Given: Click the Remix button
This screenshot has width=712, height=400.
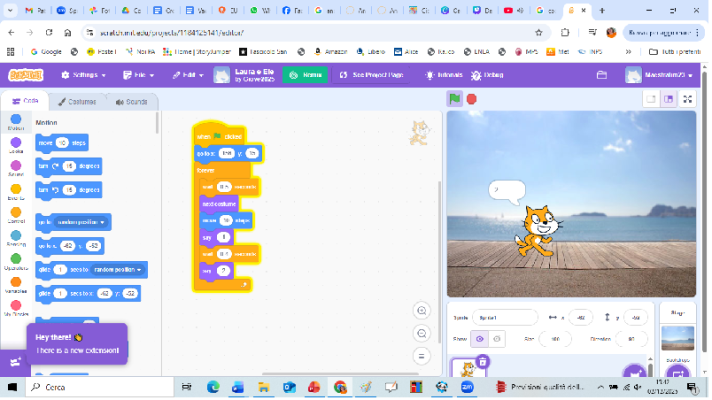Looking at the screenshot, I should tap(305, 75).
